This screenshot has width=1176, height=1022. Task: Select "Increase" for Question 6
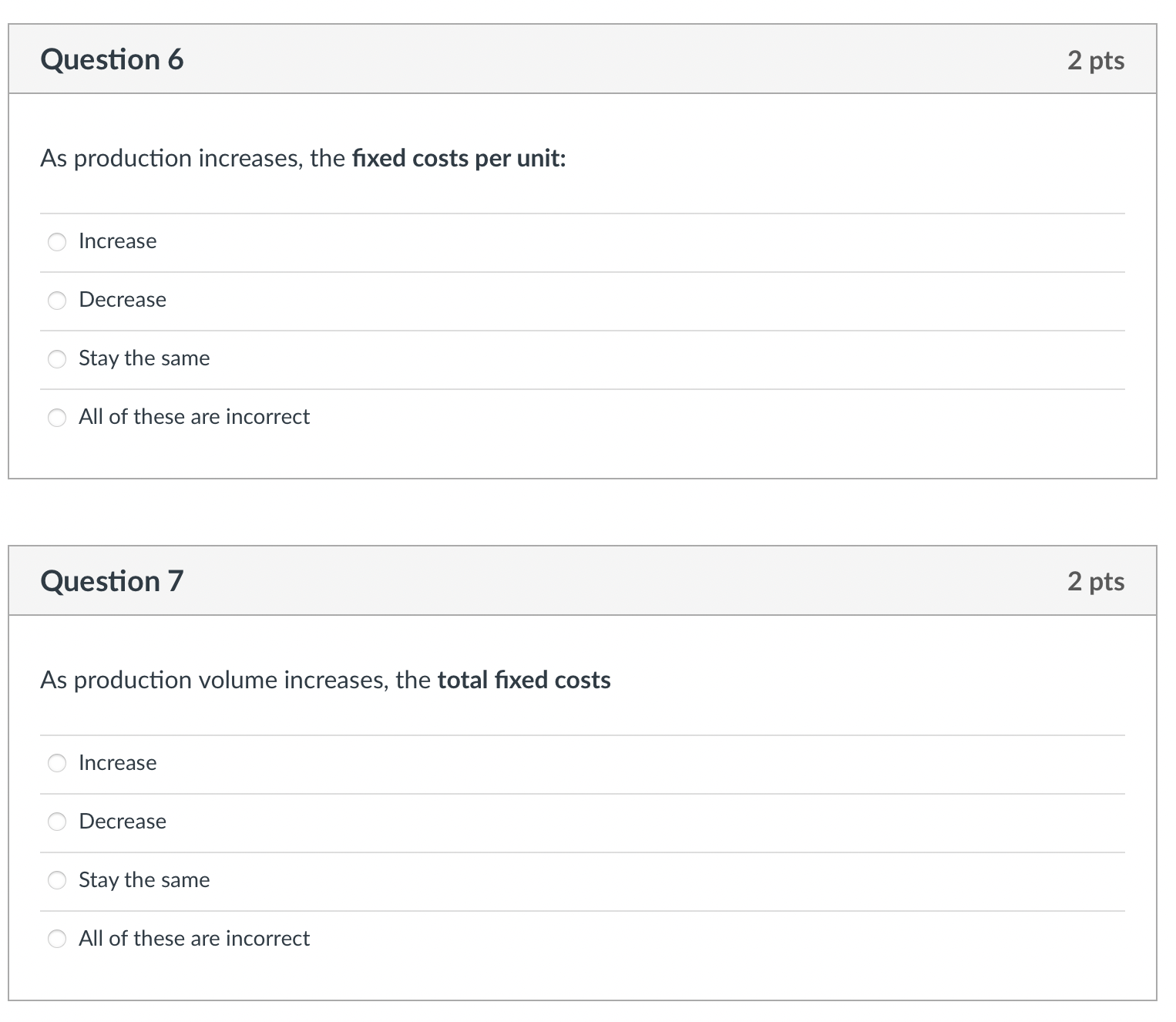(x=56, y=241)
